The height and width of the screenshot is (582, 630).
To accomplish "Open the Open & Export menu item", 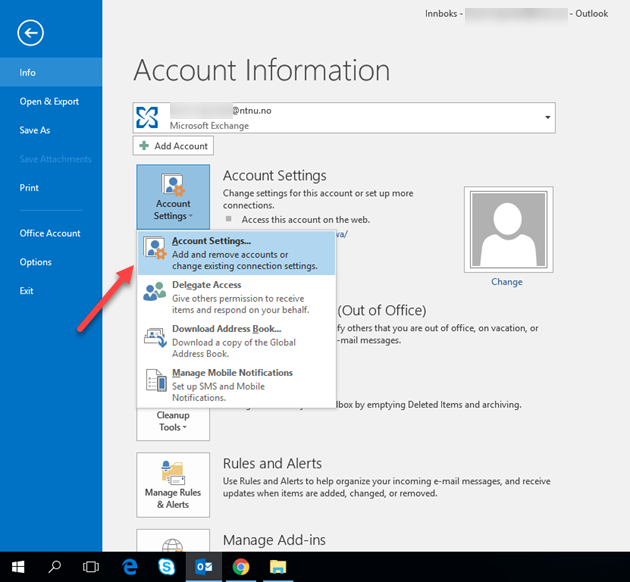I will click(51, 101).
